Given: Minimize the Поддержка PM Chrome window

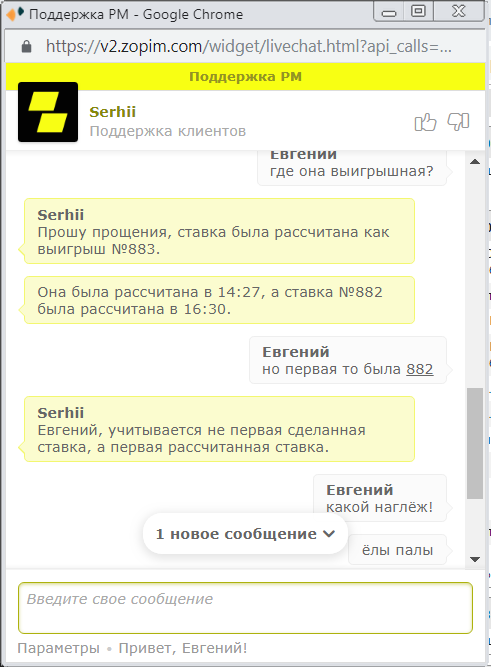Looking at the screenshot, I should pos(388,12).
